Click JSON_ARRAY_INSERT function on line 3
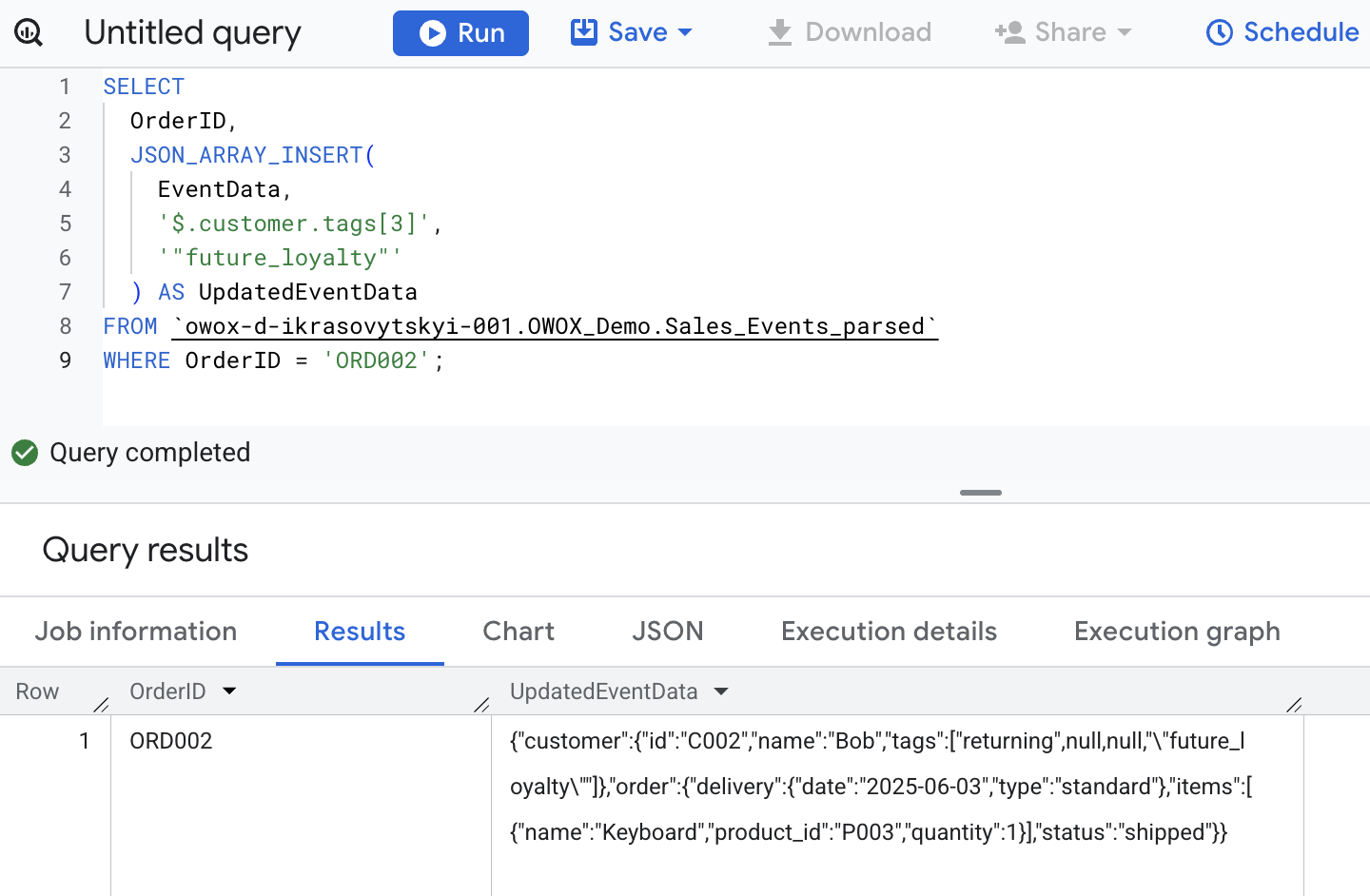 click(x=246, y=155)
